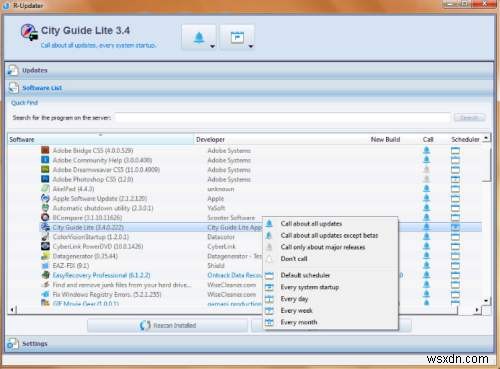The image size is (500, 369).
Task: Sort list by Software column header
Action: pos(101,139)
